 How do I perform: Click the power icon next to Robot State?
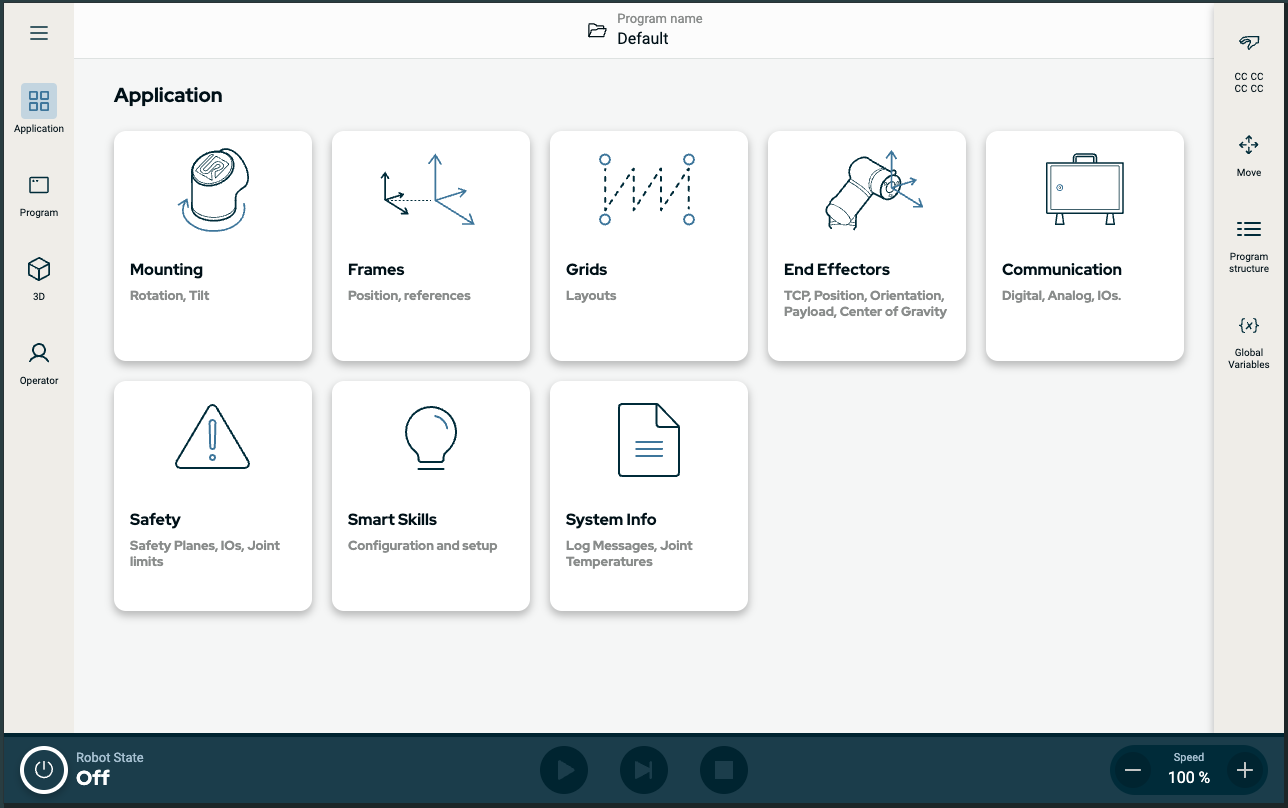pyautogui.click(x=42, y=770)
